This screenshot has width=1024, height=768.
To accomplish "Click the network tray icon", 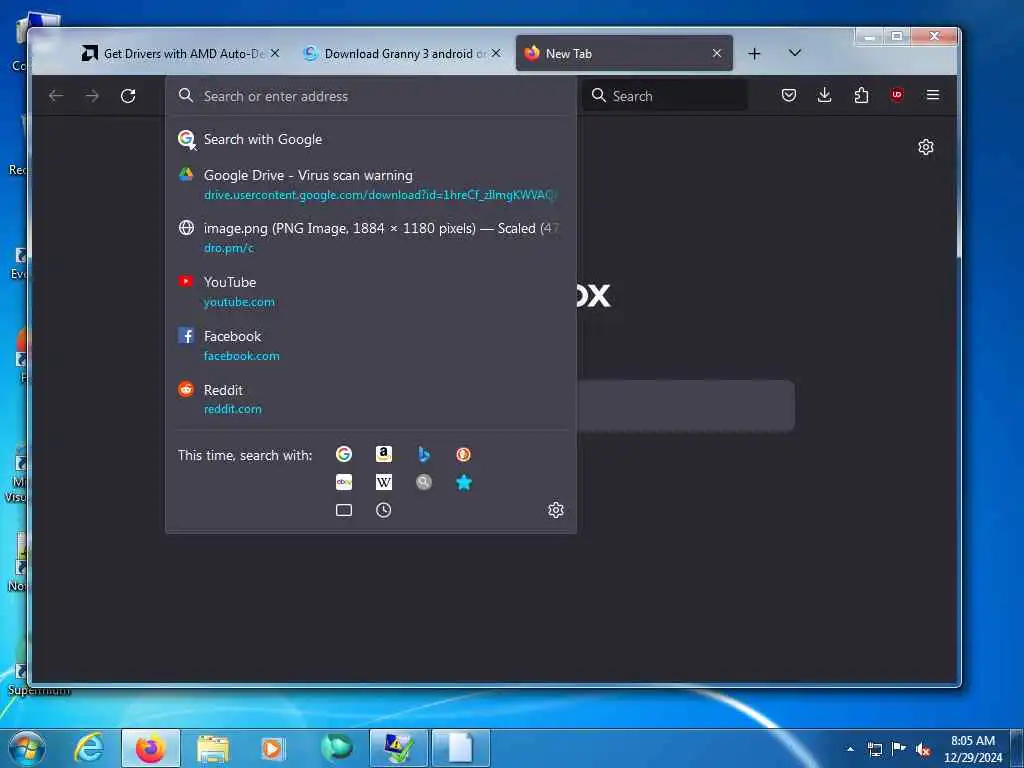I will [874, 749].
